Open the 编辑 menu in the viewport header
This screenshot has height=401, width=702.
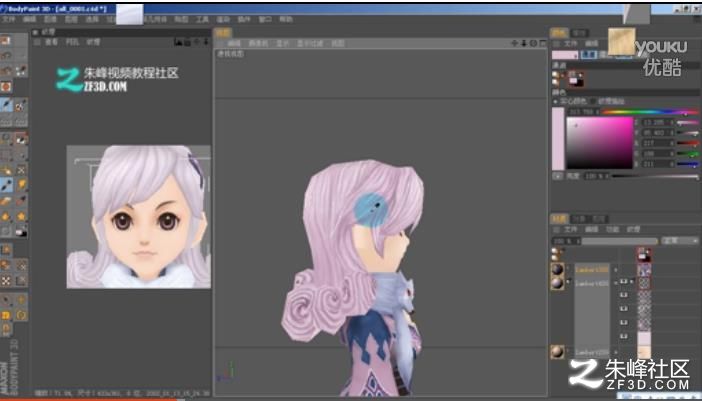pos(234,43)
